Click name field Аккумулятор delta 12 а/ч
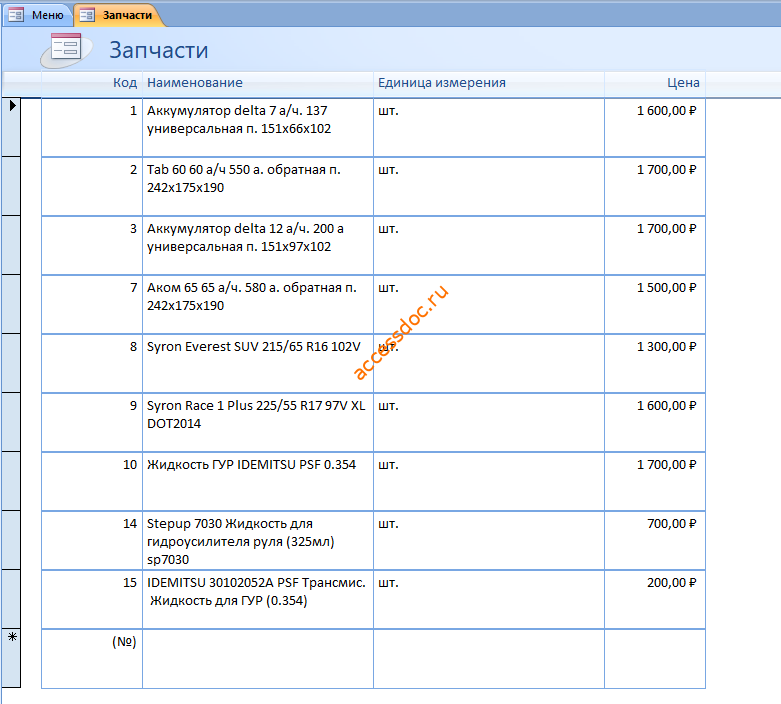 pyautogui.click(x=258, y=245)
